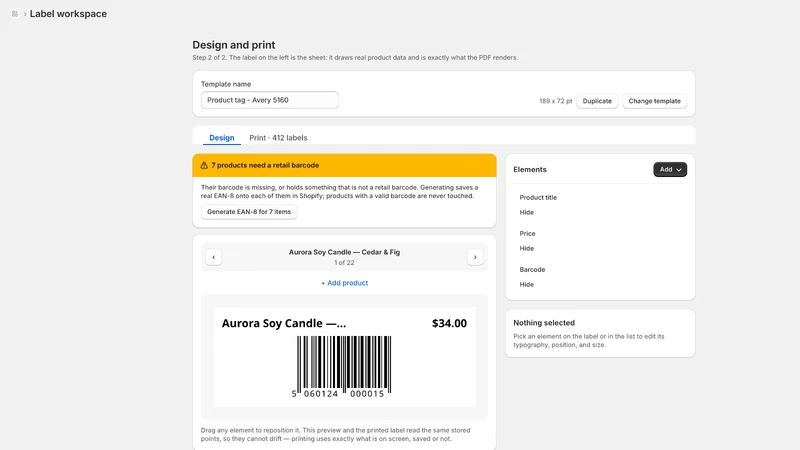
Task: Click the app grid icon beside Label workspace
Action: coord(15,14)
